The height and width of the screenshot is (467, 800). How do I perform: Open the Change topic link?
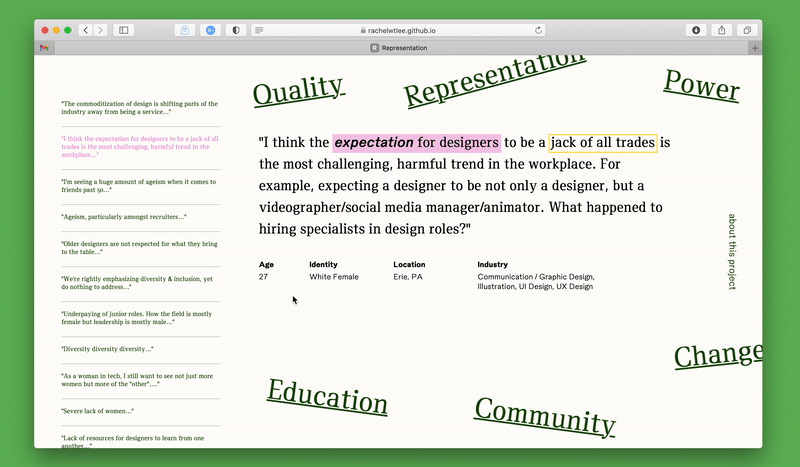tap(718, 355)
